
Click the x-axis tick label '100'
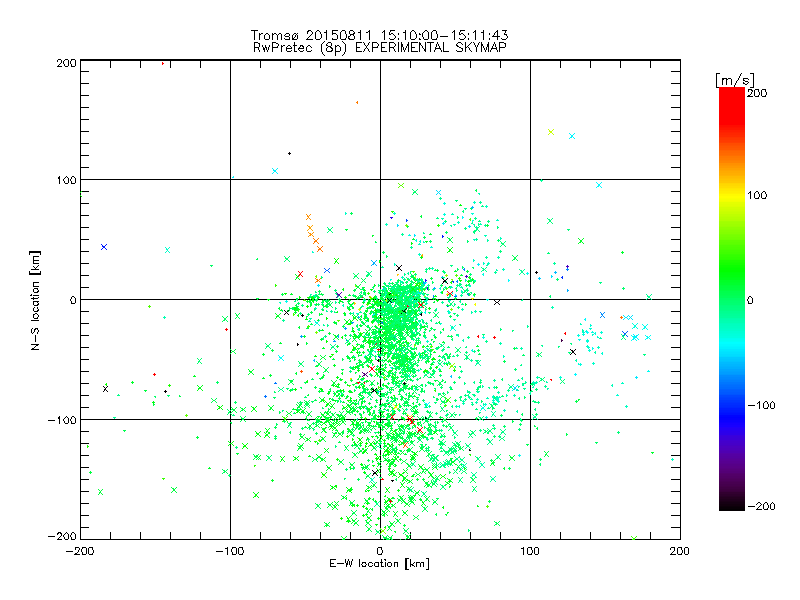530,552
